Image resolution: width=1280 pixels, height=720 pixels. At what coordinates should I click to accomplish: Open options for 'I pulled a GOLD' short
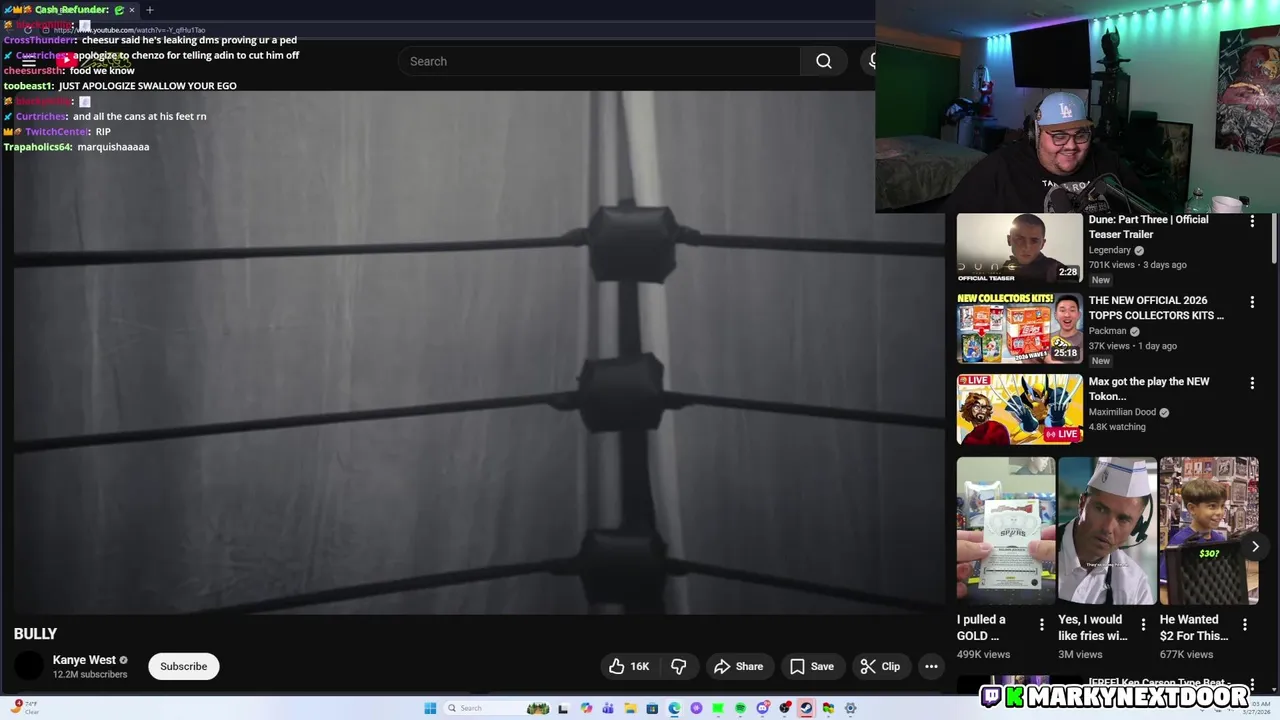(1041, 624)
